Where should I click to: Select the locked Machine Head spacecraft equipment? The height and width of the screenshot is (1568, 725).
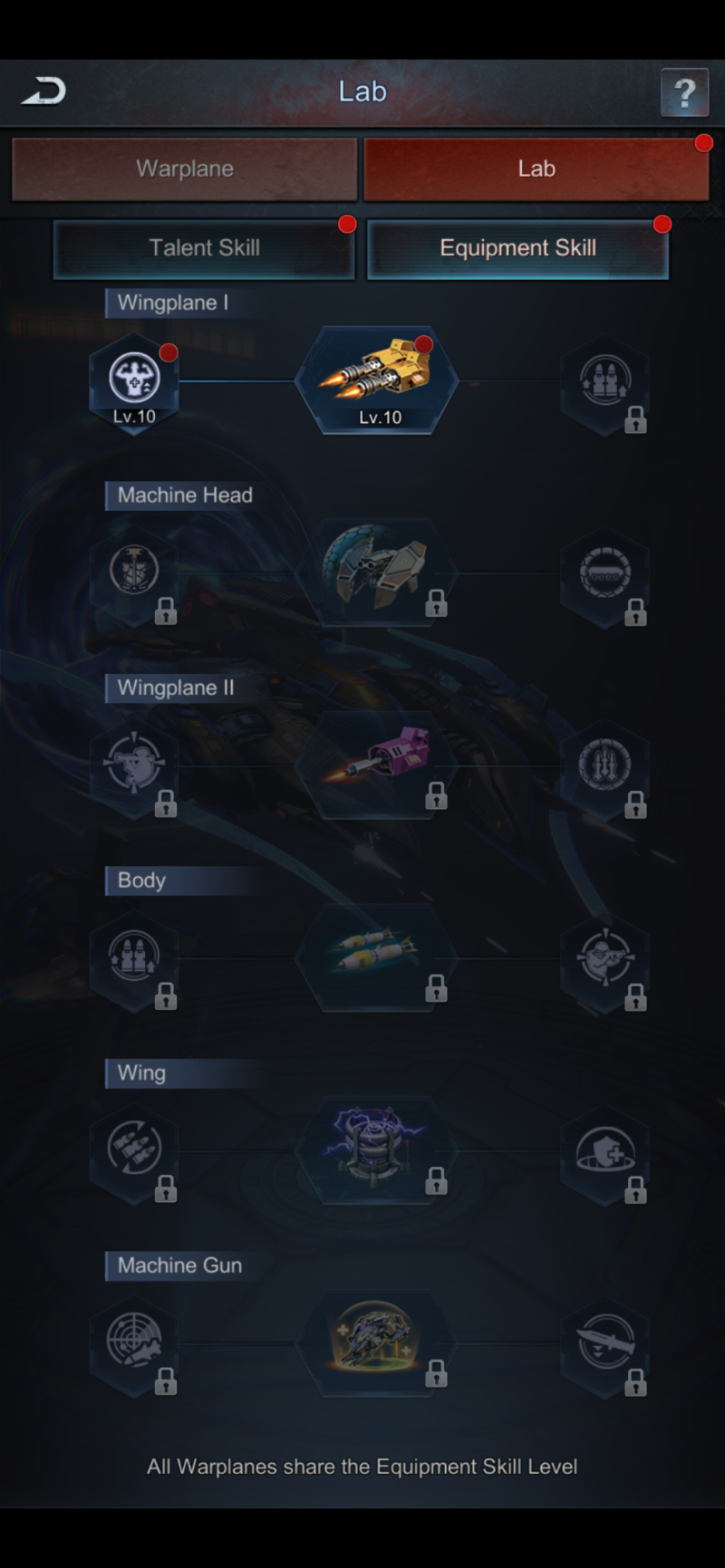click(376, 573)
